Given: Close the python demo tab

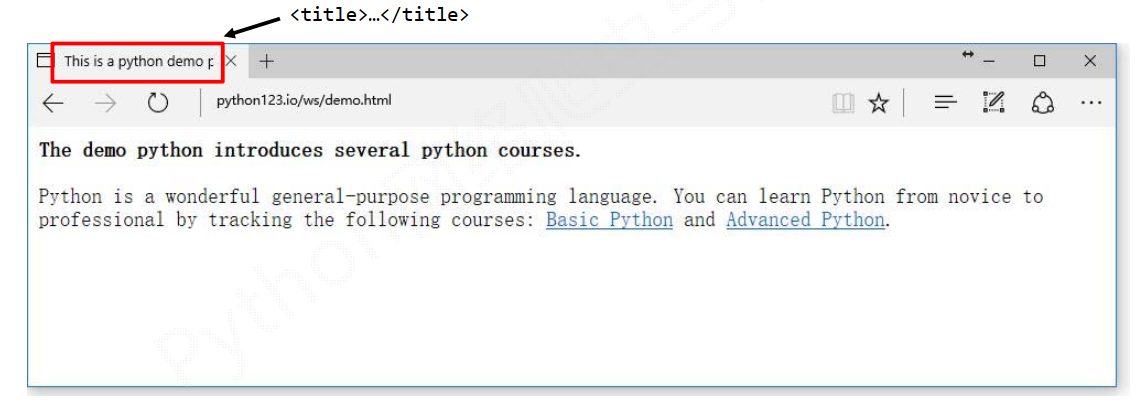Looking at the screenshot, I should tap(231, 61).
